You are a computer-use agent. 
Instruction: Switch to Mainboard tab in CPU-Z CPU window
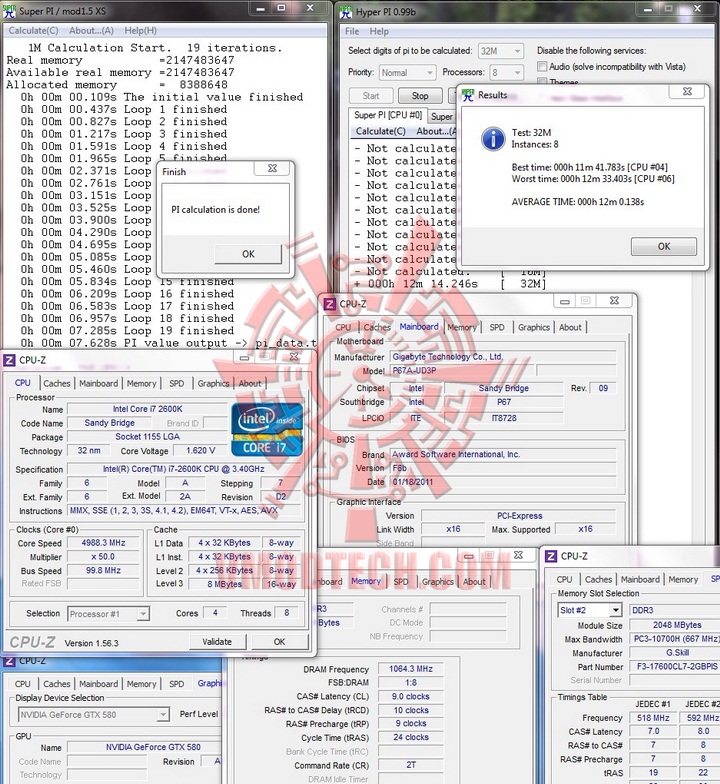pos(98,384)
